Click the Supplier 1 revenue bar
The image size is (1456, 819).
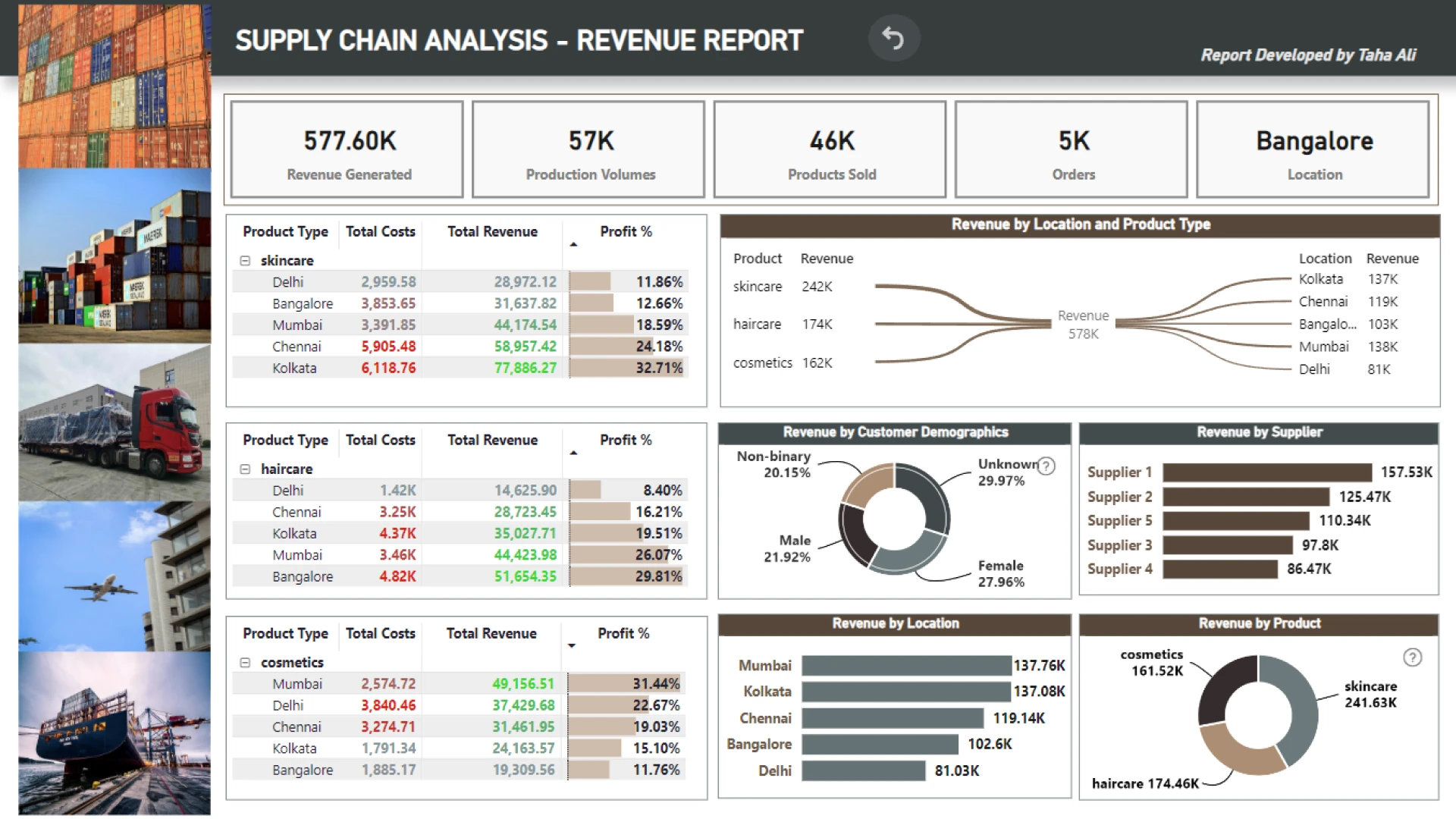pos(1267,472)
